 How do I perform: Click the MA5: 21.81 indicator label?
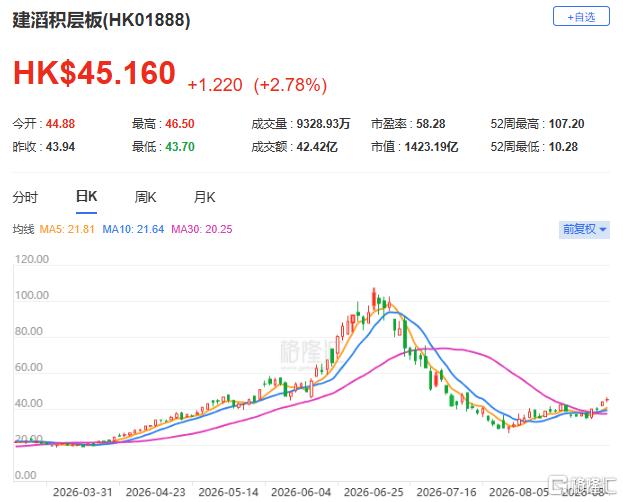pyautogui.click(x=67, y=229)
